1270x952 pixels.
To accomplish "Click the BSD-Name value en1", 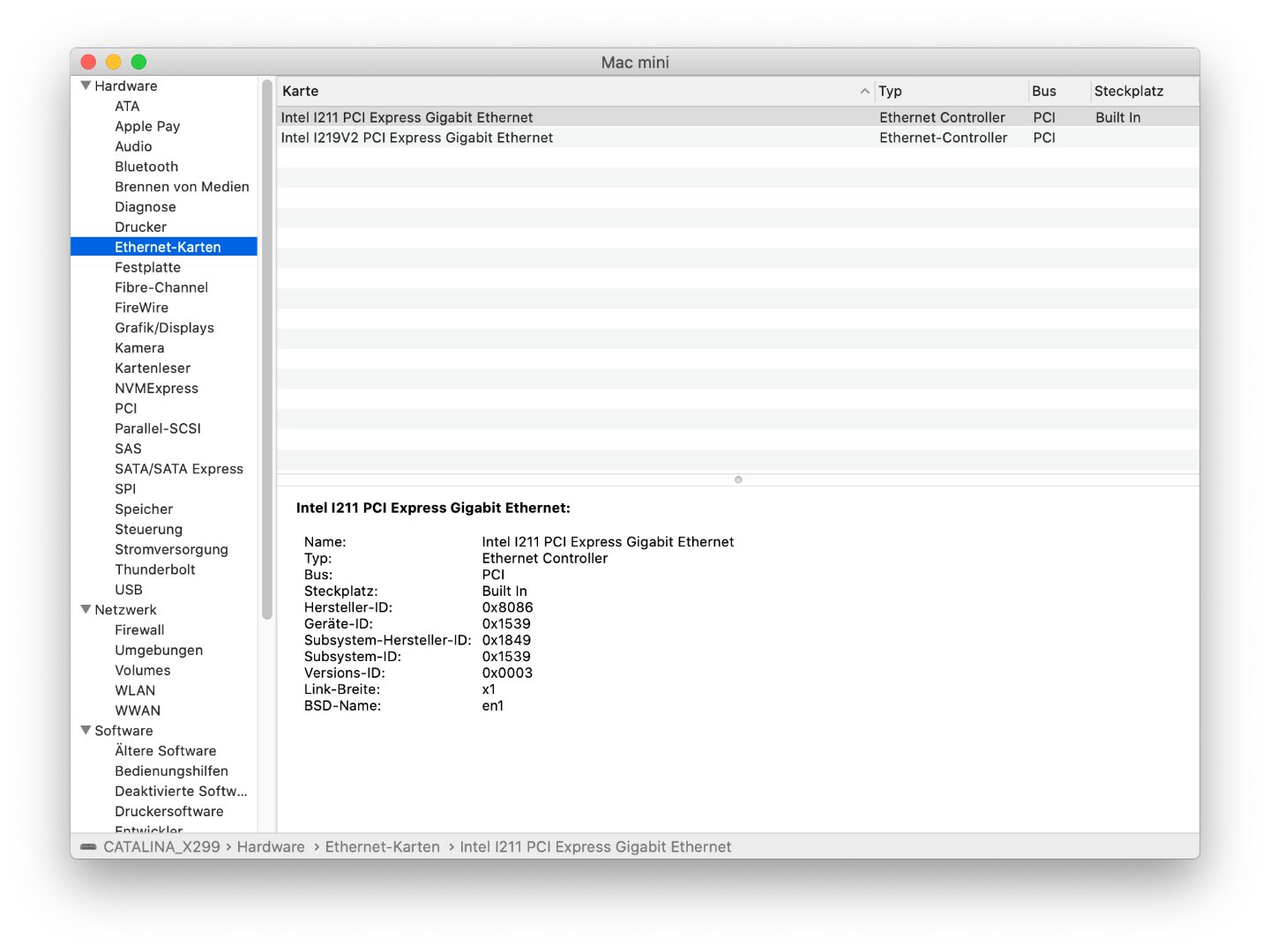I will 493,706.
